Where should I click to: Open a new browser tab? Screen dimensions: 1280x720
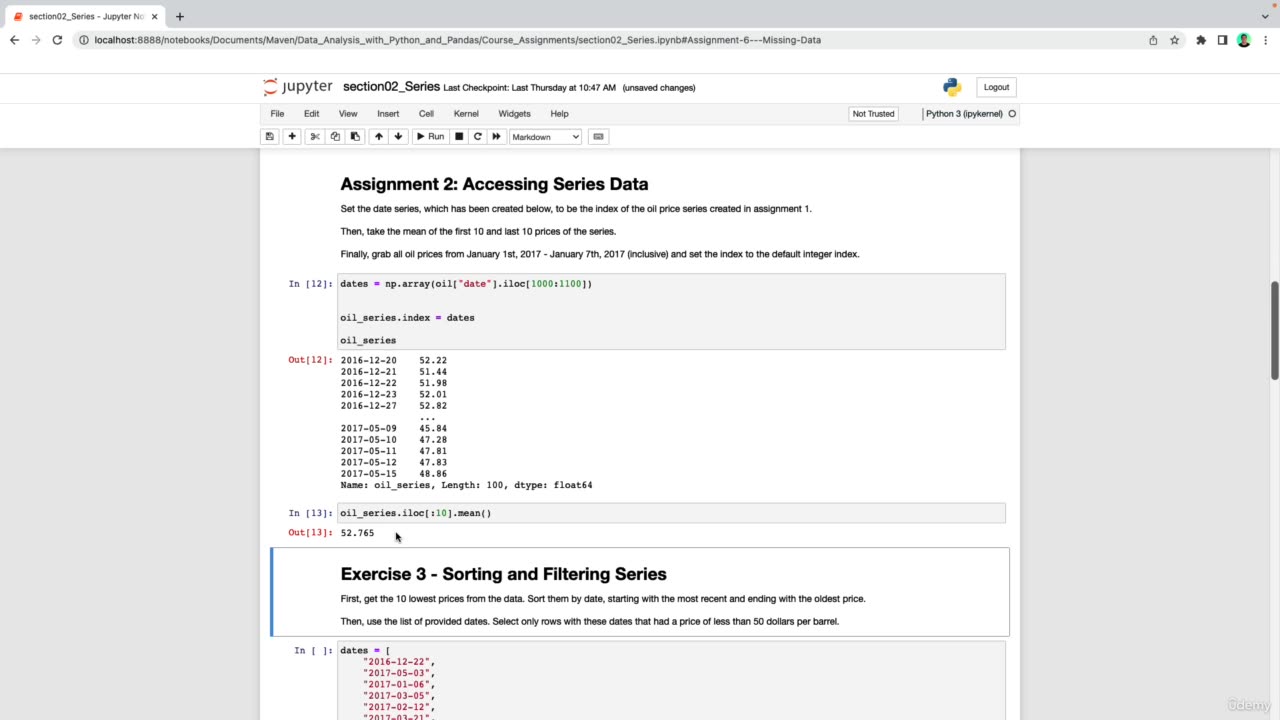point(180,17)
